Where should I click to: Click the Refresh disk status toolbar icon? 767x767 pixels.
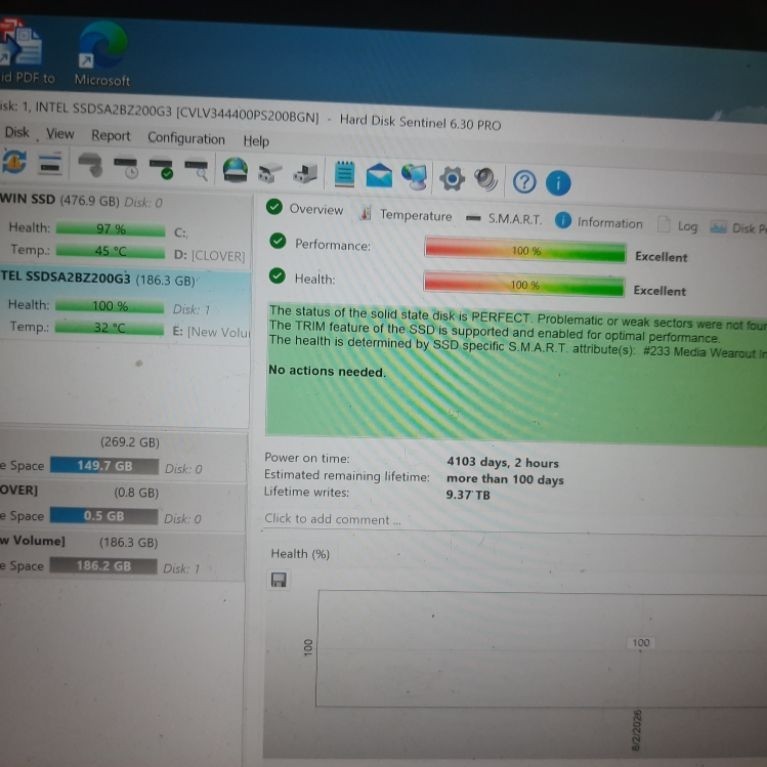(x=14, y=162)
